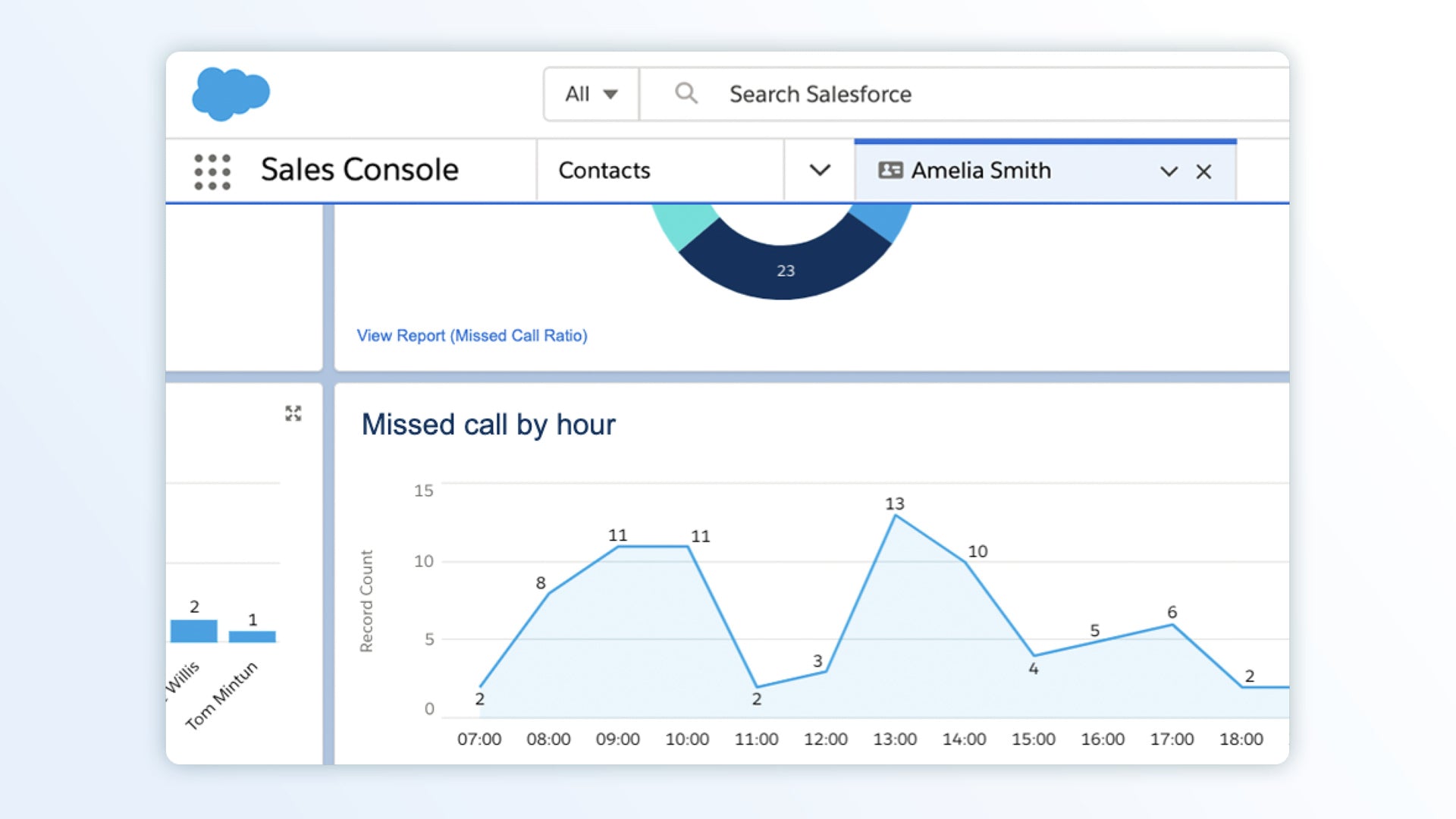Open View Report (Missed Call Ratio) link

(x=472, y=335)
